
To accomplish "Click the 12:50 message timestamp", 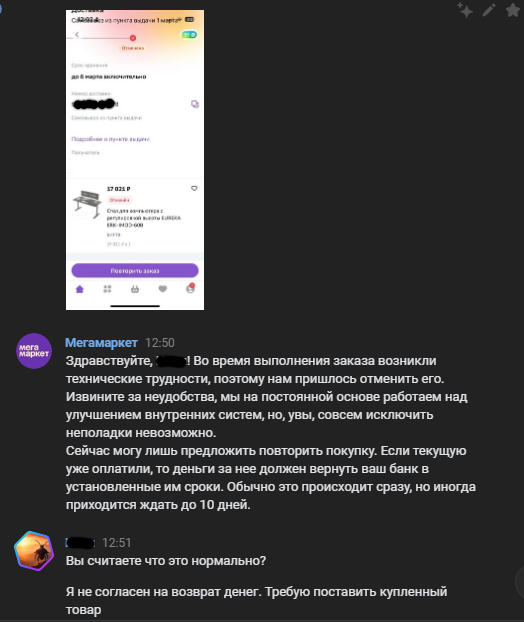I will pyautogui.click(x=160, y=343).
